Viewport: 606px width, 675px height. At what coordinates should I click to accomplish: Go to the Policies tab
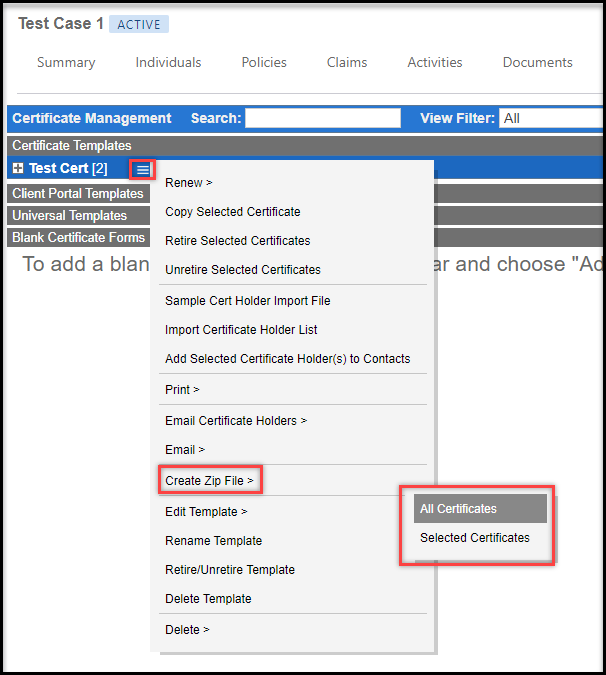[264, 62]
